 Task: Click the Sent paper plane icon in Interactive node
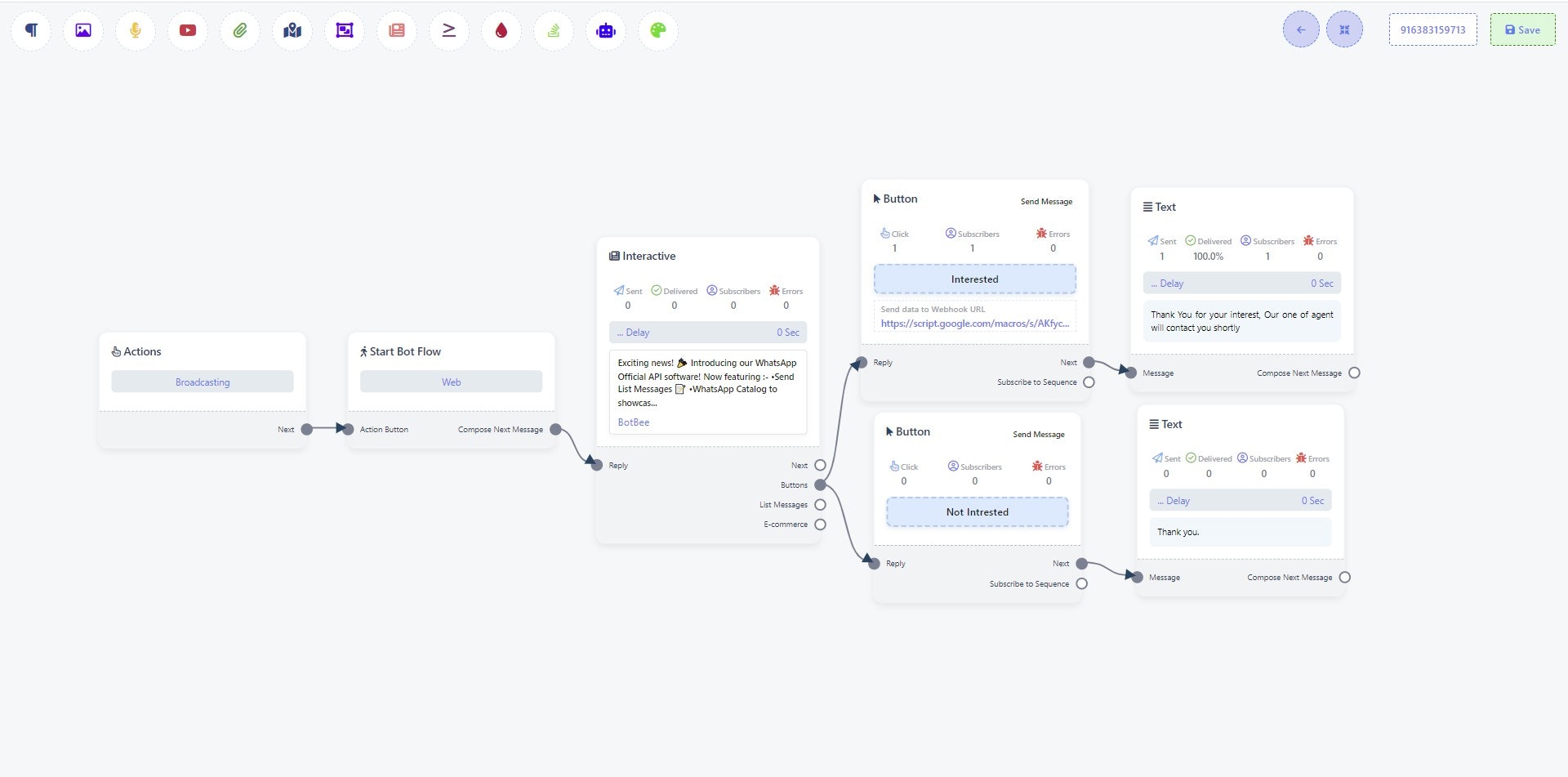pyautogui.click(x=619, y=290)
